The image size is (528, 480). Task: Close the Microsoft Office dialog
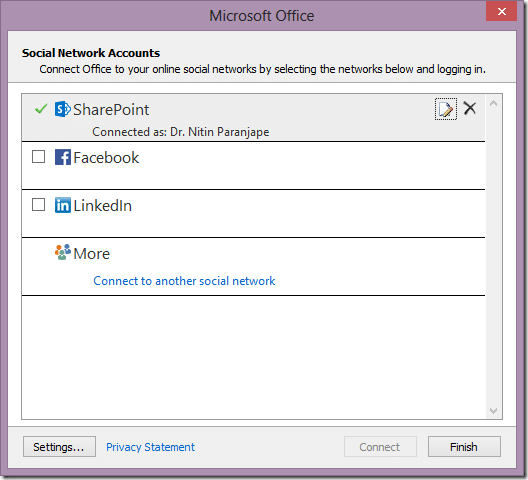click(502, 12)
